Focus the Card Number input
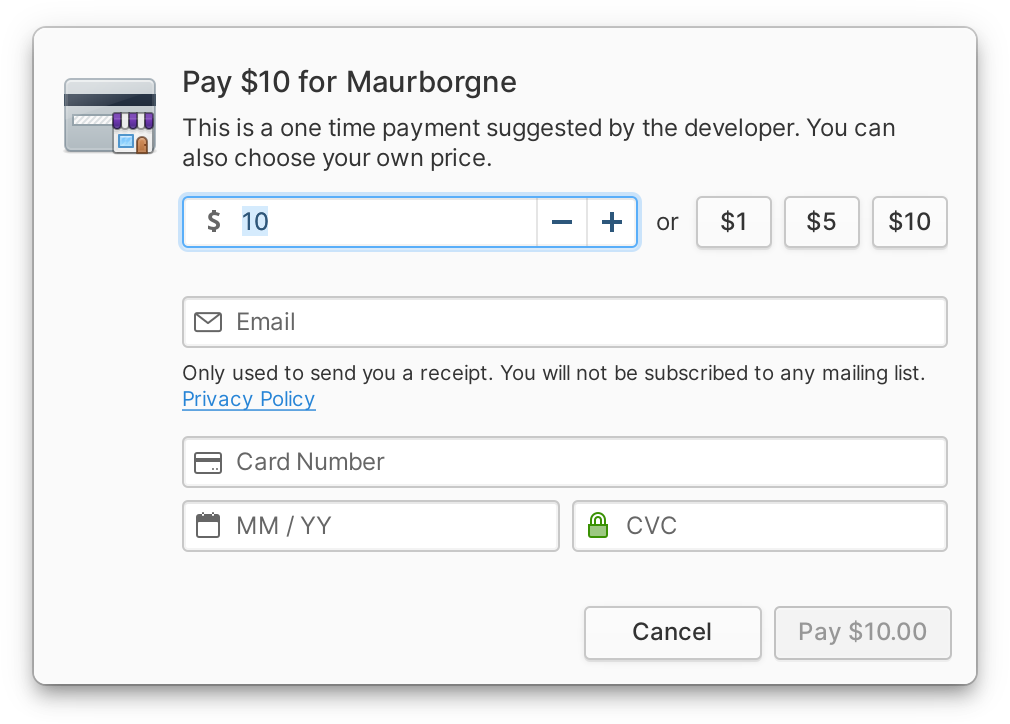The width and height of the screenshot is (1010, 724). point(580,462)
